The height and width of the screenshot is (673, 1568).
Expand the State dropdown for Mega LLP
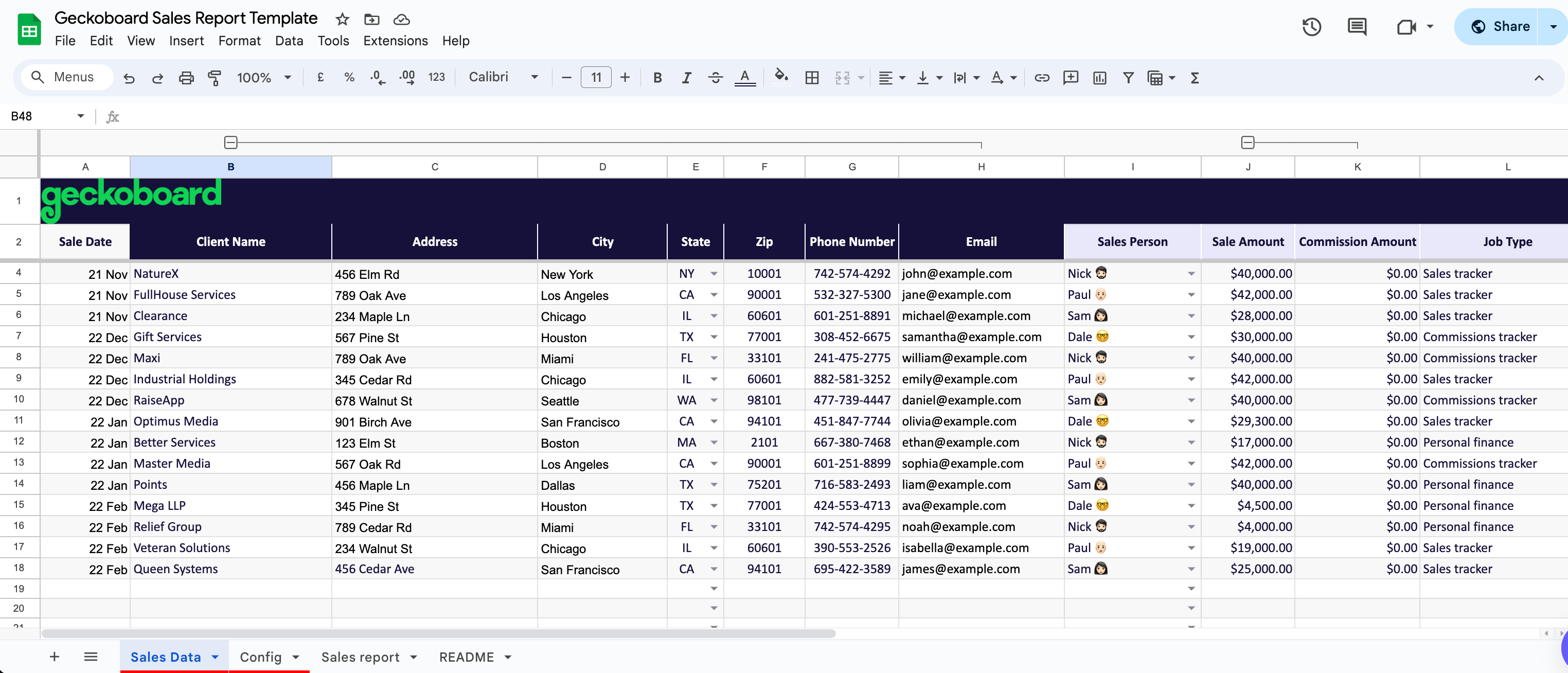[x=714, y=506]
